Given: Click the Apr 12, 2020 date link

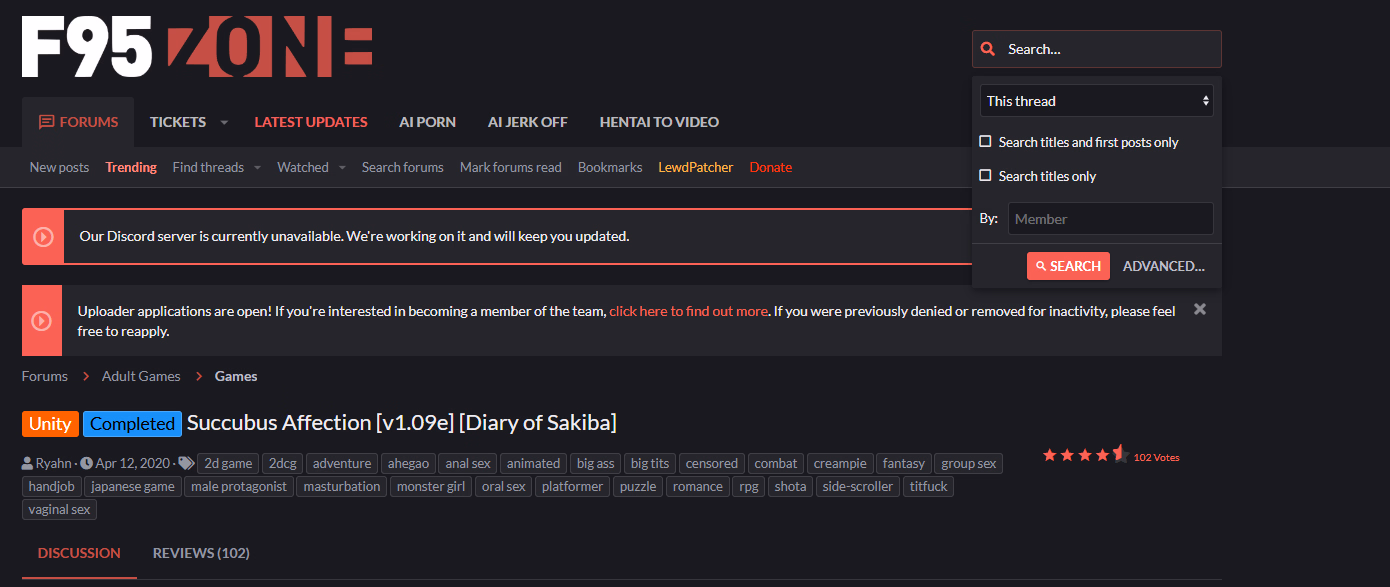Looking at the screenshot, I should pyautogui.click(x=133, y=463).
